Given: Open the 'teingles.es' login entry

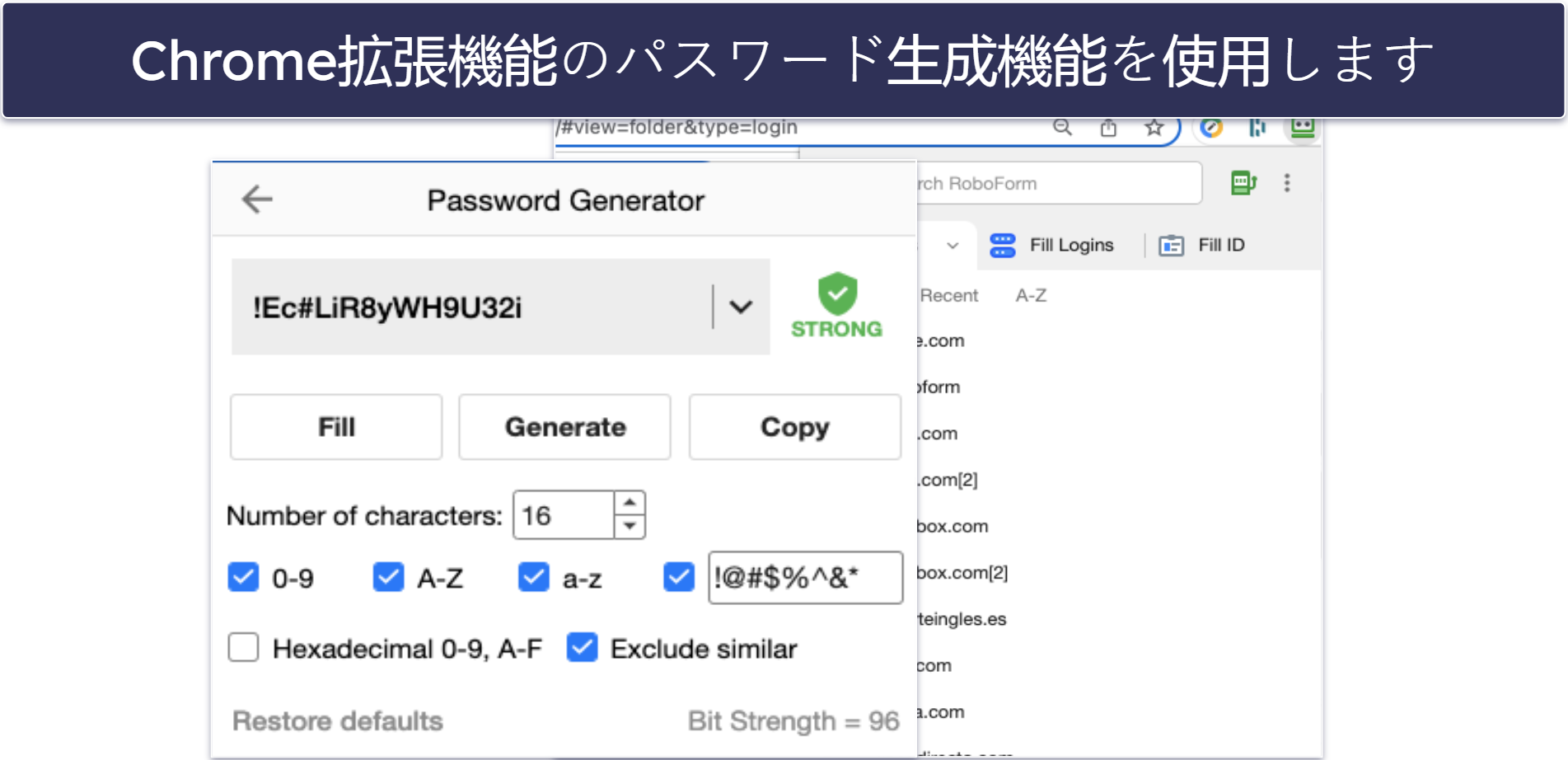Looking at the screenshot, I should click(x=962, y=619).
